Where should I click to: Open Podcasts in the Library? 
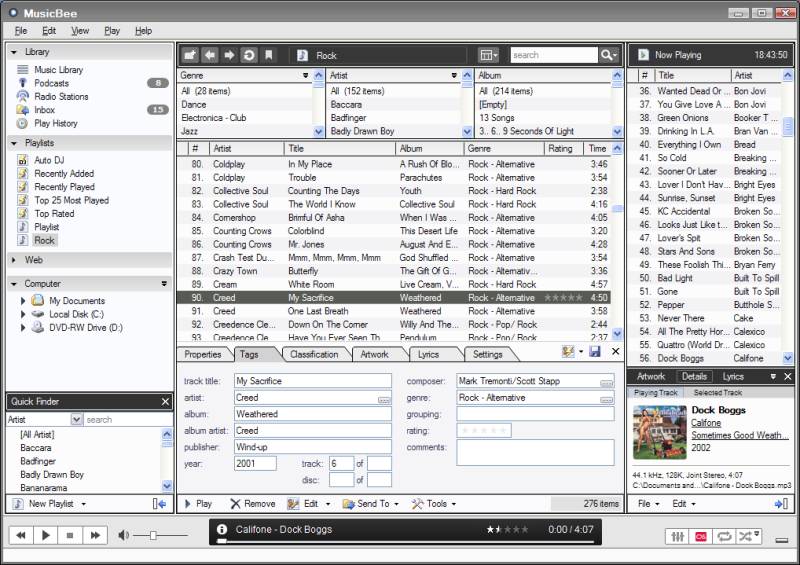52,83
